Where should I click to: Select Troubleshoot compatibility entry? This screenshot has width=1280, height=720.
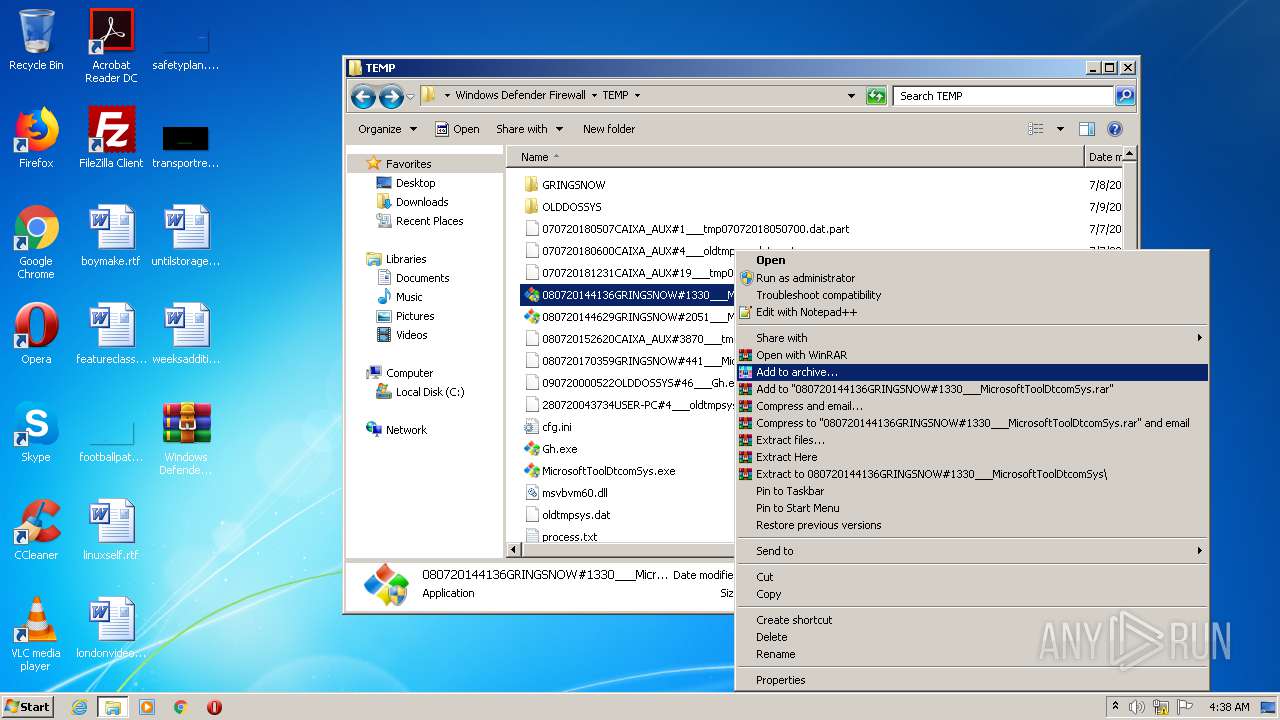972,295
